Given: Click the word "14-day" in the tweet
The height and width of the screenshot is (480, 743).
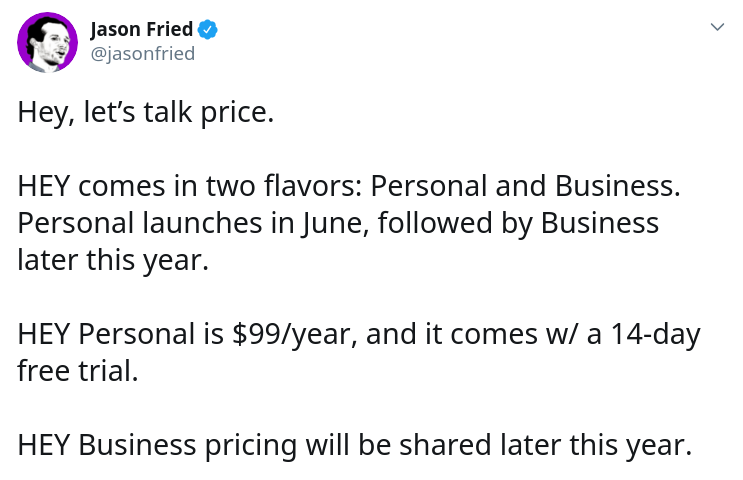Looking at the screenshot, I should click(655, 334).
